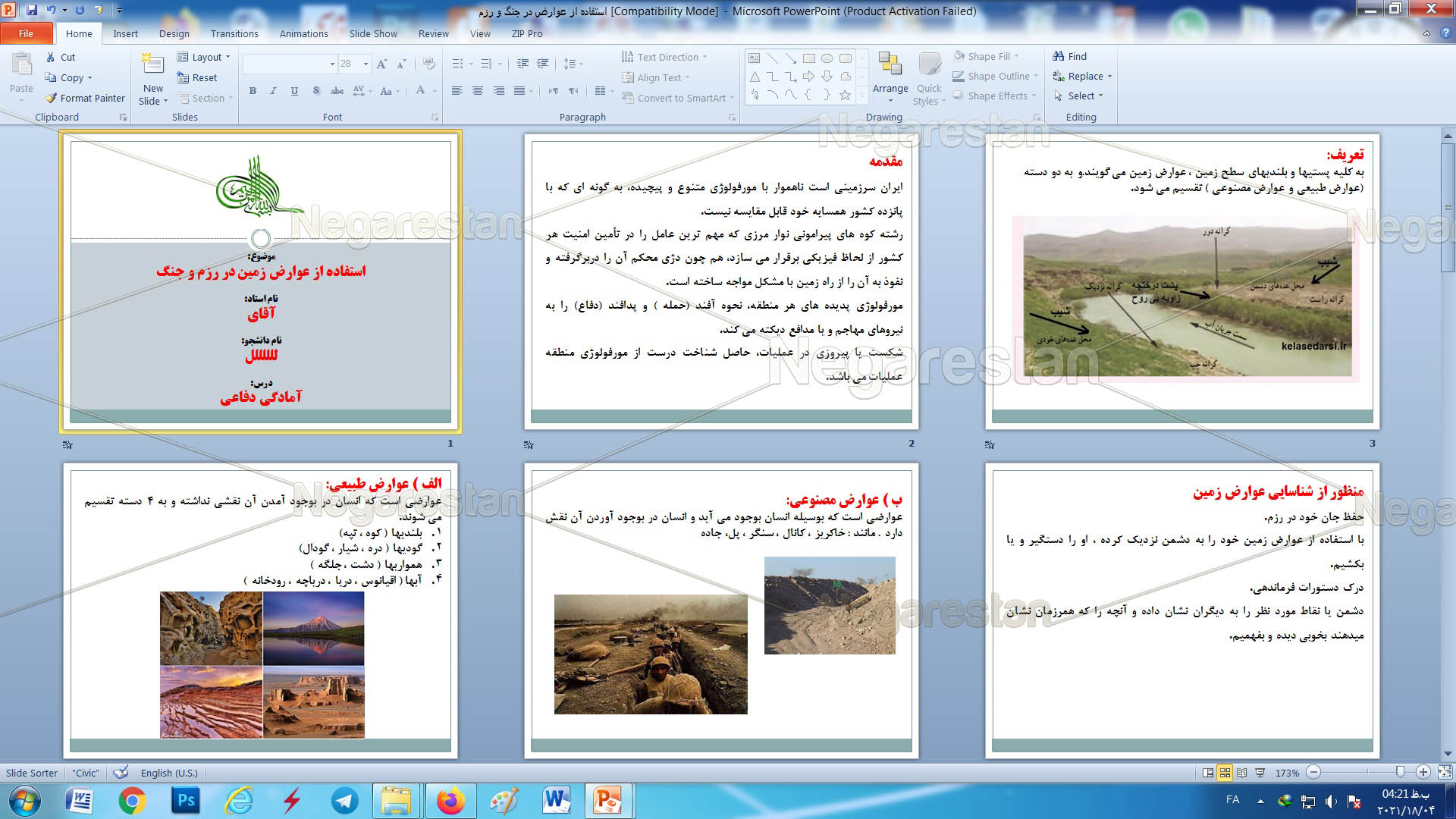Apply strikethrough formatting icon
This screenshot has width=1456, height=819.
click(337, 91)
